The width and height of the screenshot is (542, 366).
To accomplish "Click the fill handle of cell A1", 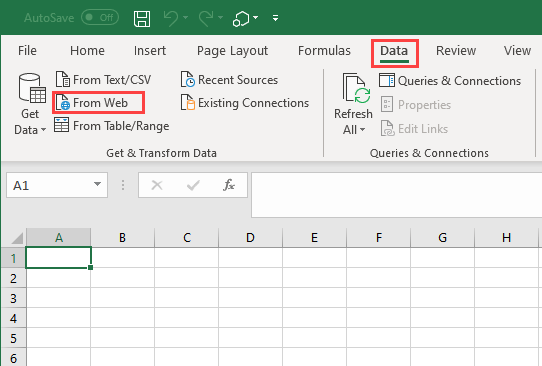I will (x=91, y=268).
